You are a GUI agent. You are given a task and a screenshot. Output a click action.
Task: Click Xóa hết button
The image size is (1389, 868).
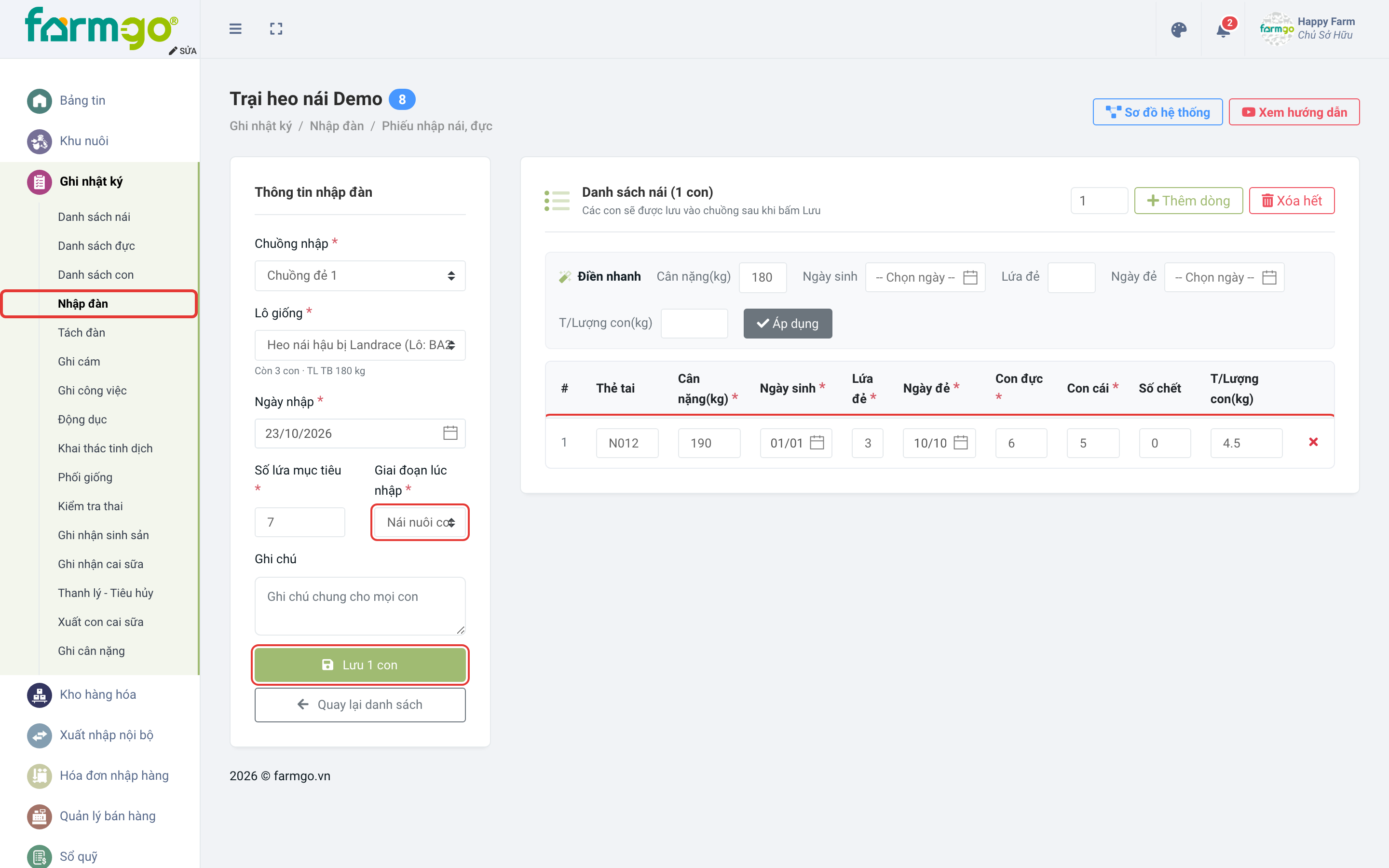1292,200
